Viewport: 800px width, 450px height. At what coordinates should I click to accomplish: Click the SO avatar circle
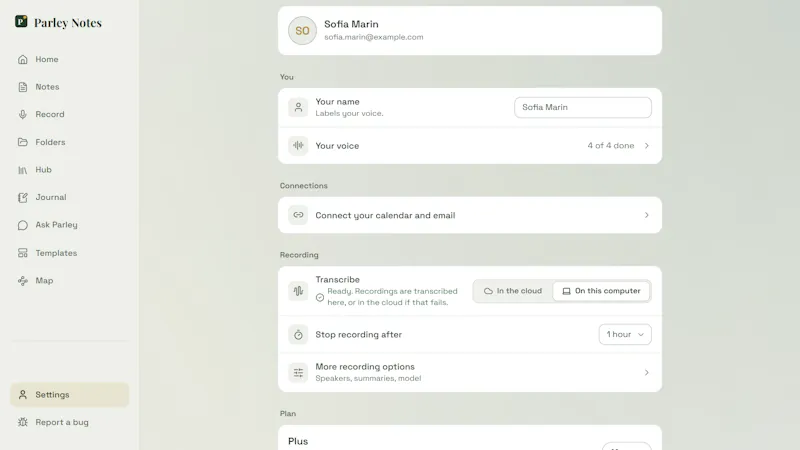pos(302,31)
